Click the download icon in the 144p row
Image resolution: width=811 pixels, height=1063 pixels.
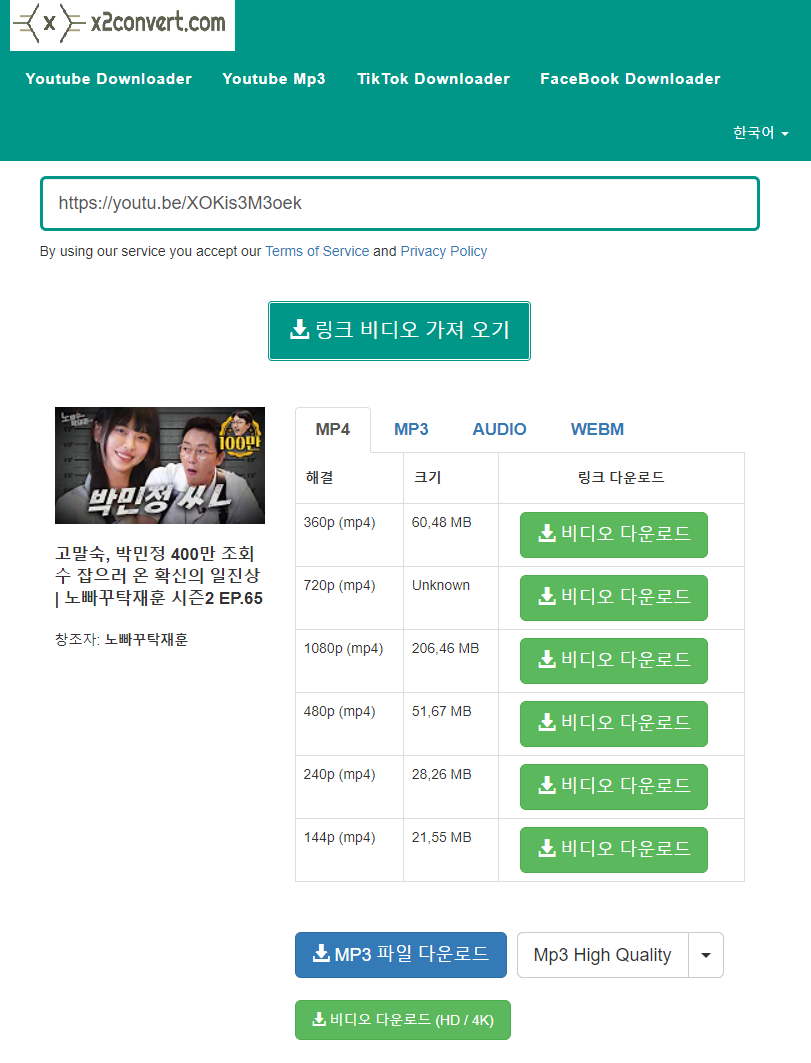tap(547, 849)
